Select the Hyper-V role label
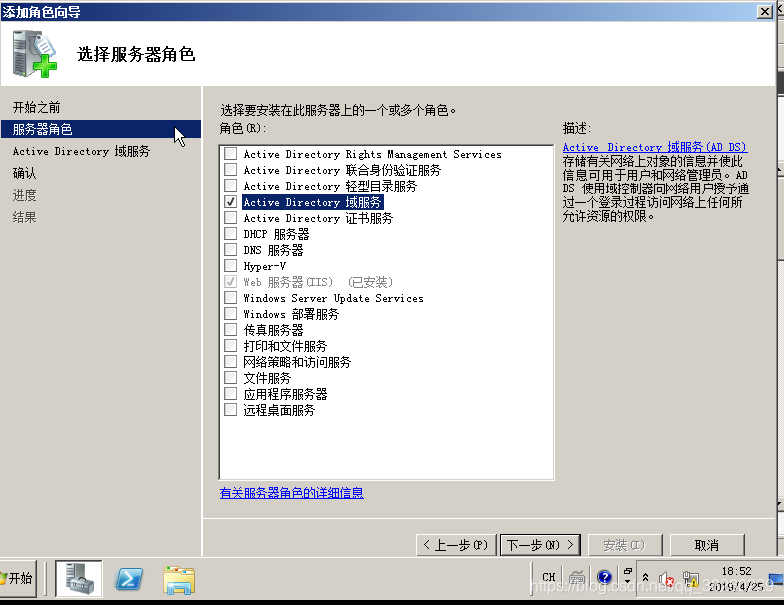784x605 pixels. tap(264, 266)
